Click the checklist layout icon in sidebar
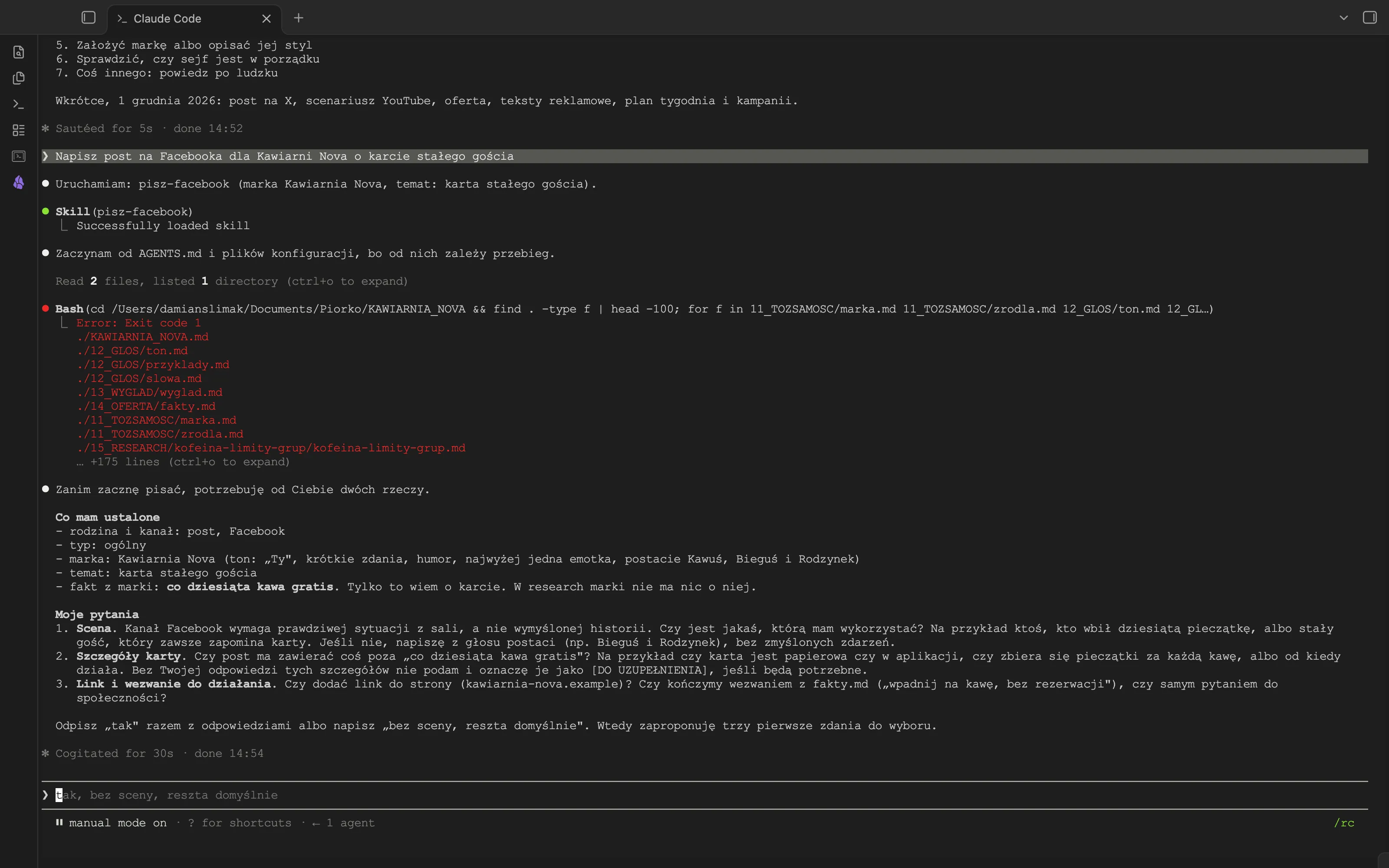 [x=18, y=130]
